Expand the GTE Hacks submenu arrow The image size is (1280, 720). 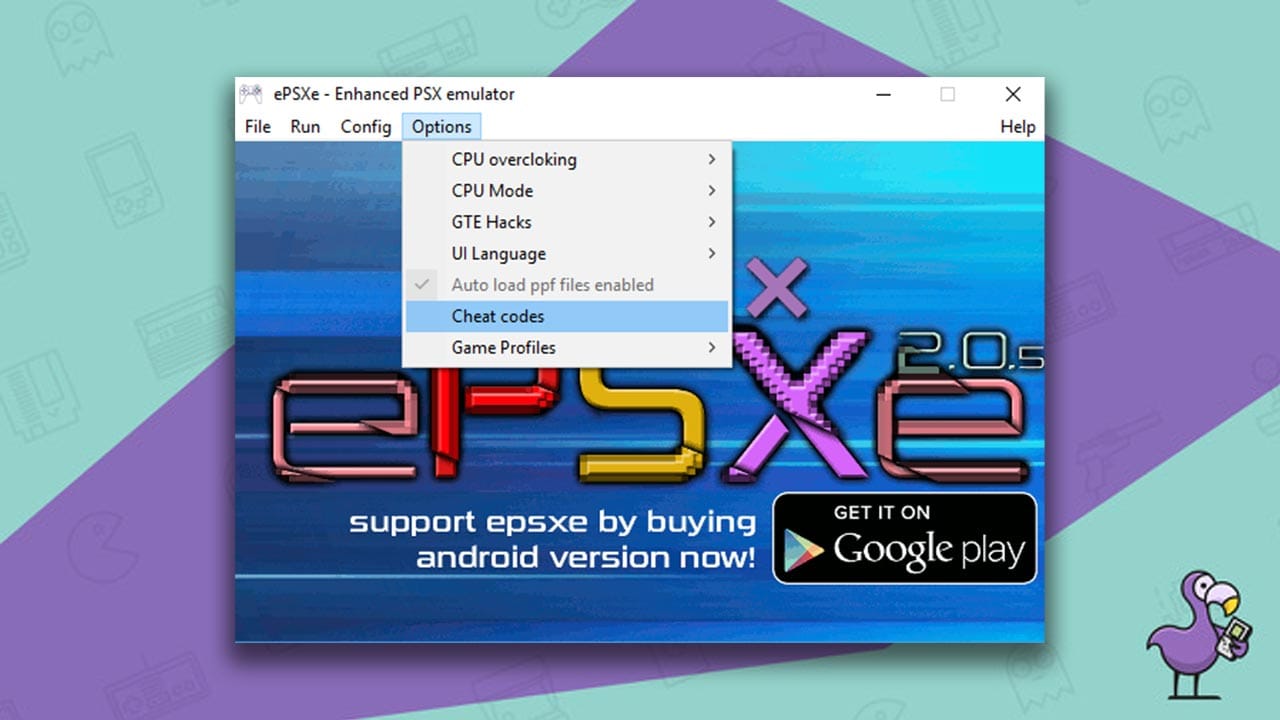(712, 222)
